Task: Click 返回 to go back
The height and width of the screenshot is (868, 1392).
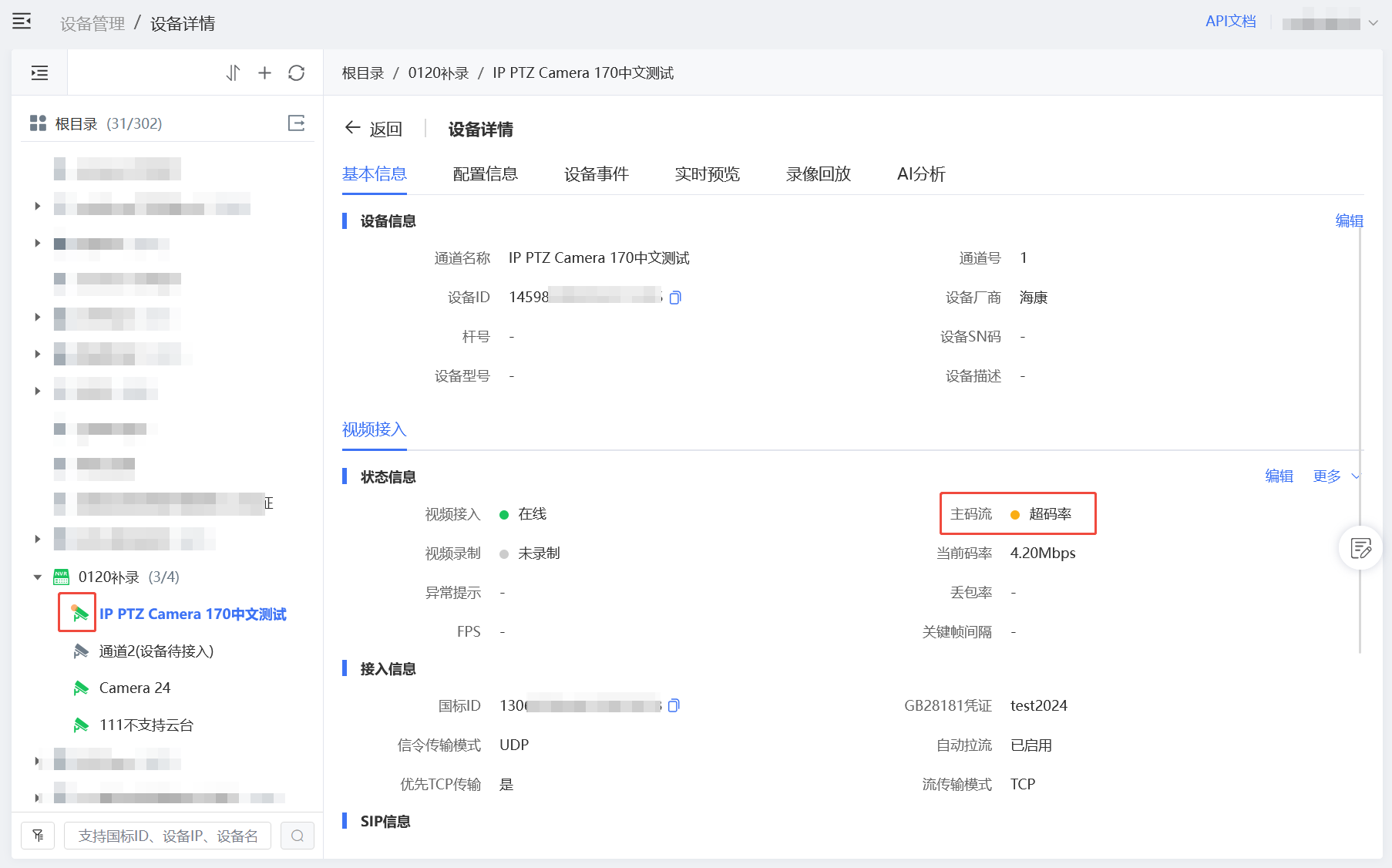Action: (374, 129)
